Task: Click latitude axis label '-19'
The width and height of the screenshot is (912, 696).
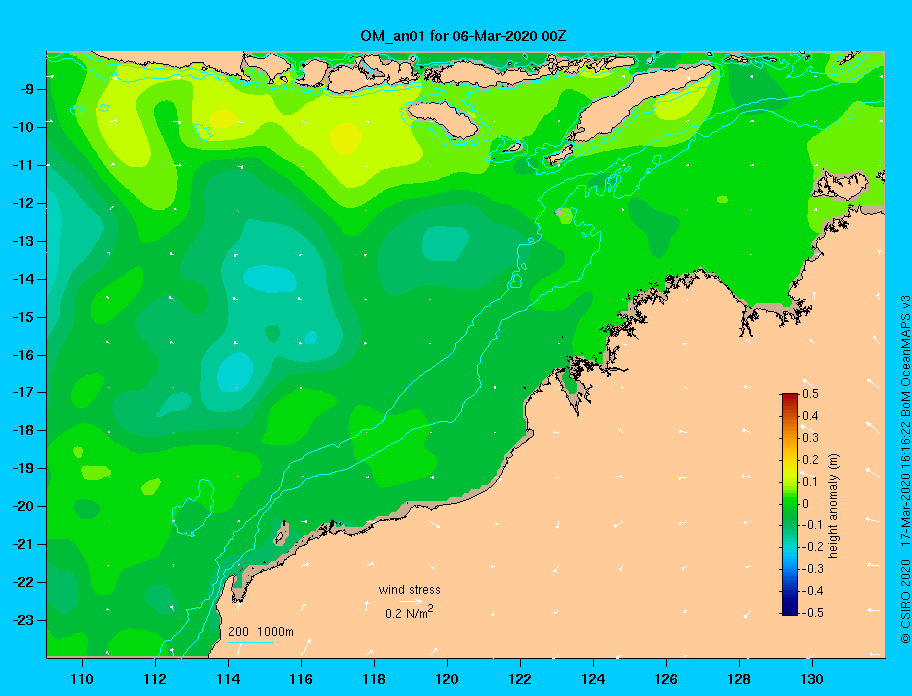Action: (x=23, y=469)
